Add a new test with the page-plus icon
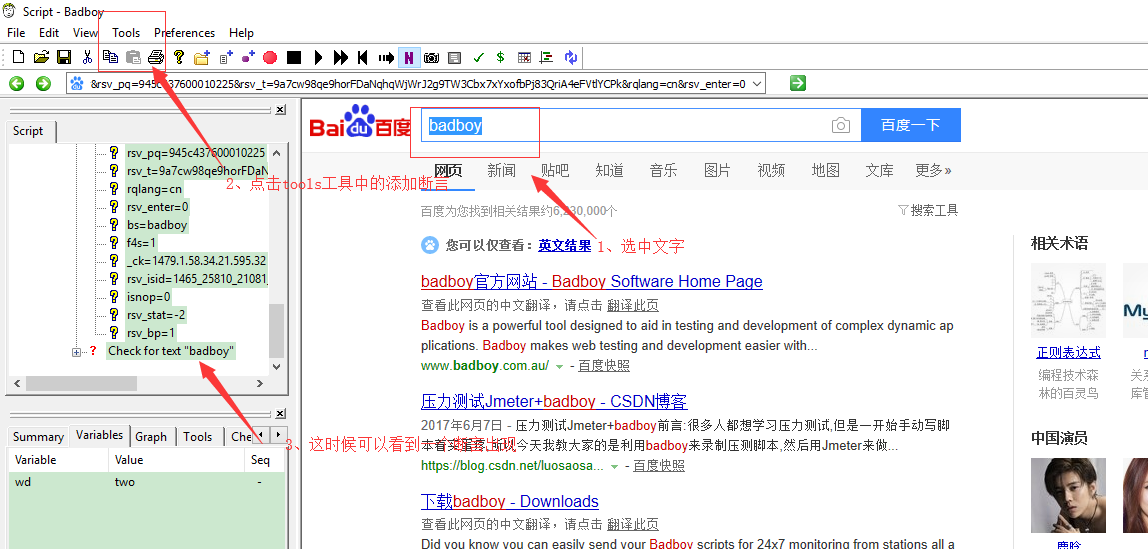1148x549 pixels. 226,57
